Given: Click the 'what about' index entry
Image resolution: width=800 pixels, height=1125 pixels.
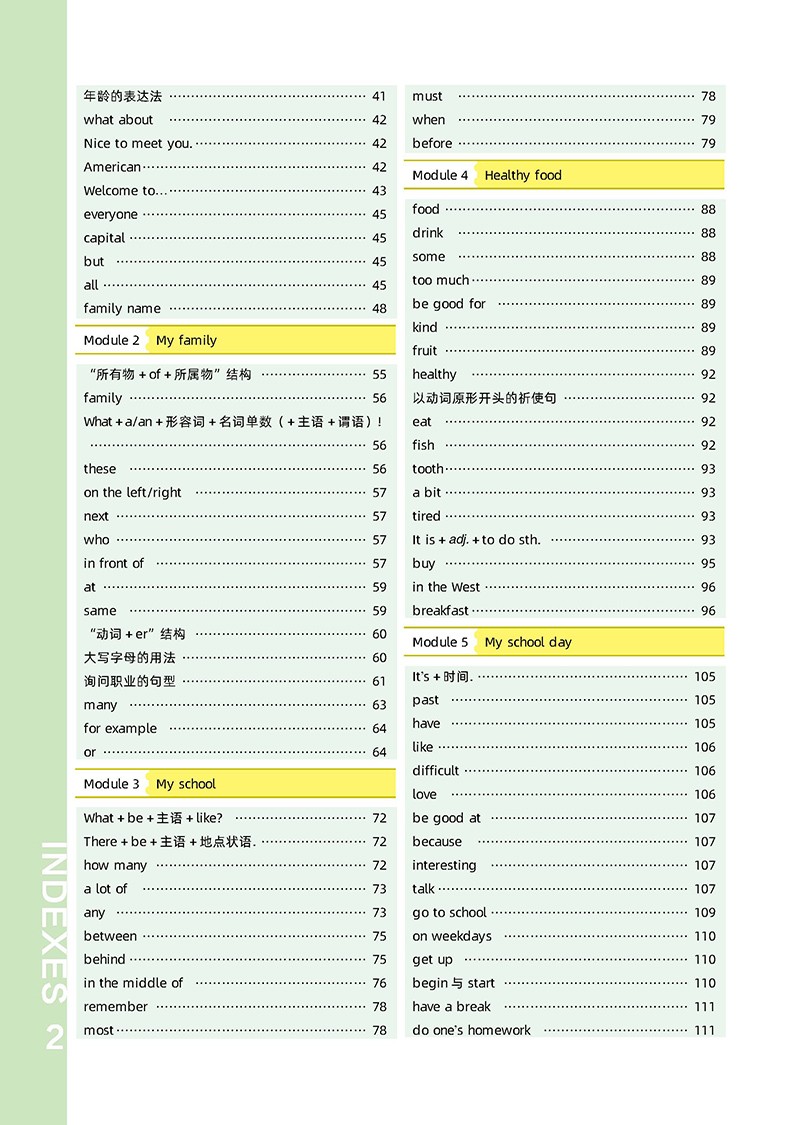Looking at the screenshot, I should click(x=118, y=120).
